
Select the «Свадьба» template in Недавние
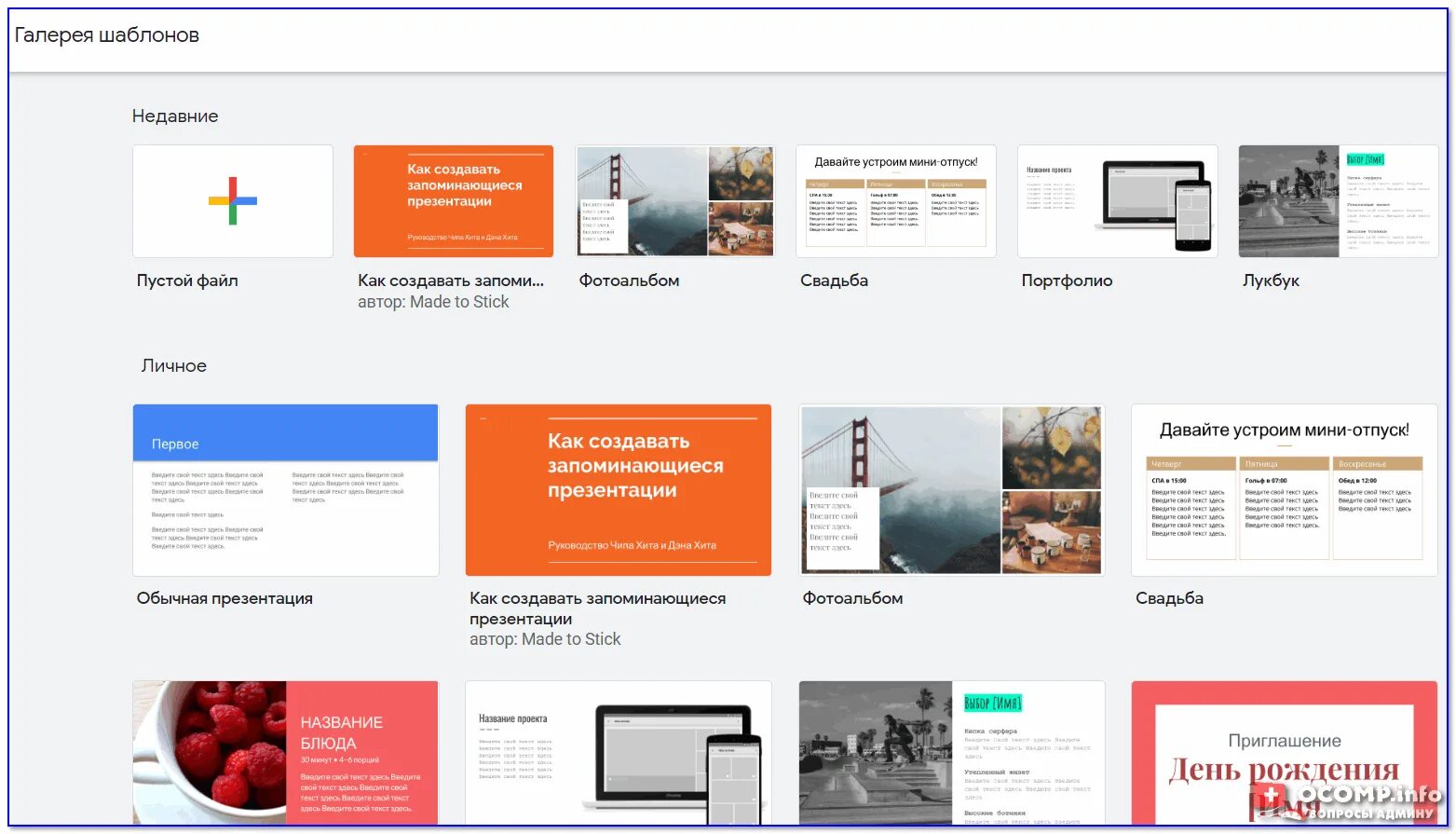click(895, 200)
